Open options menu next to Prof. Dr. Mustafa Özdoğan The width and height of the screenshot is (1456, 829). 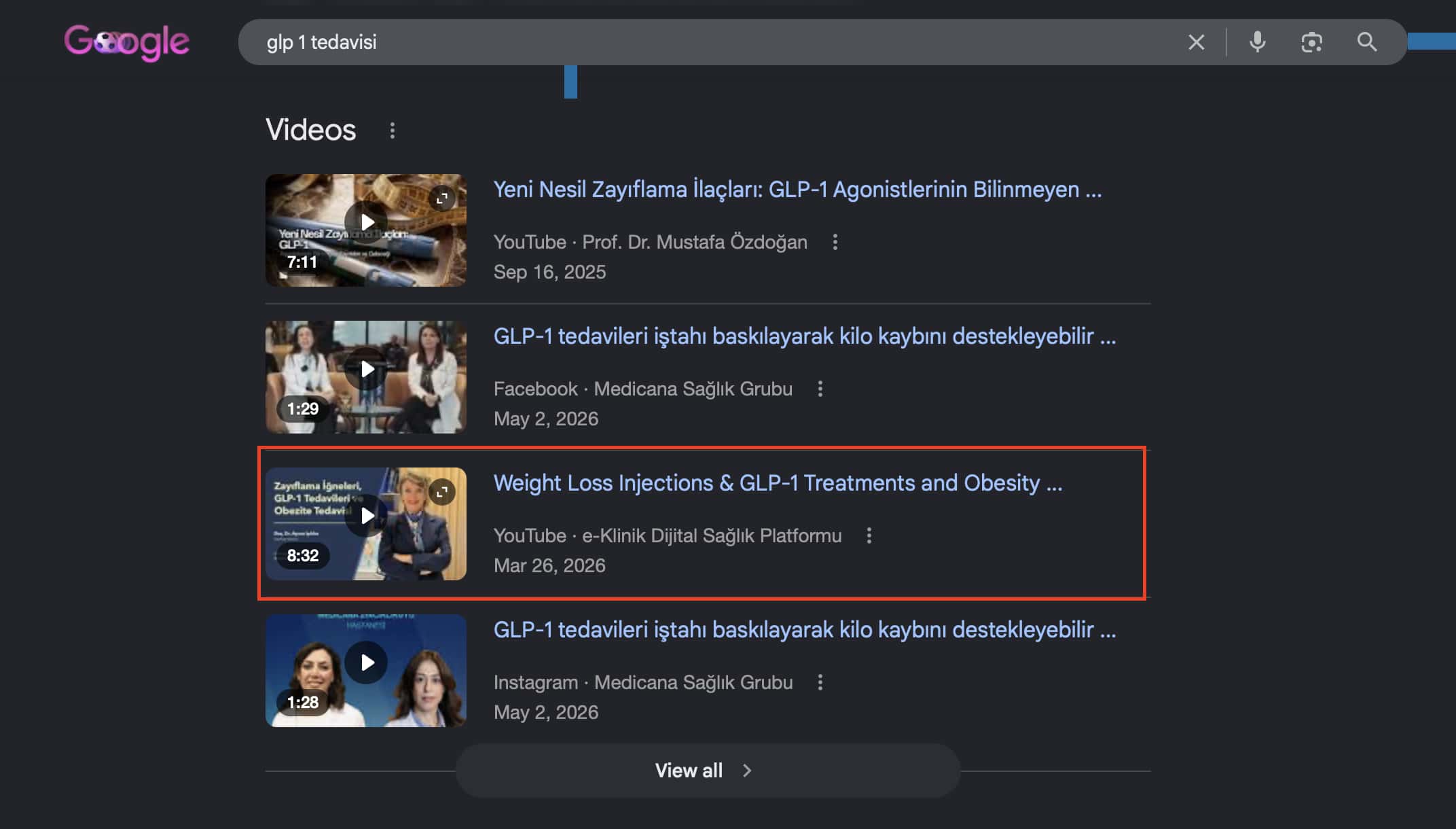(835, 242)
